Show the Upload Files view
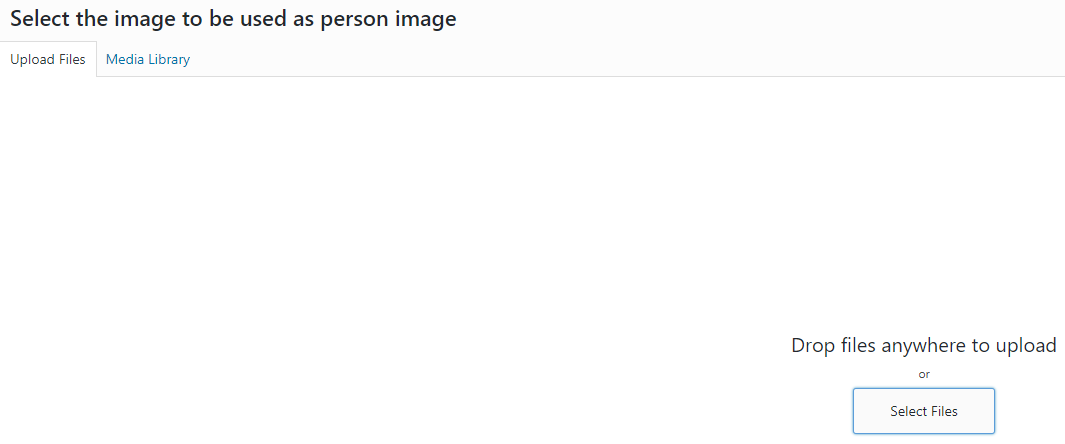The width and height of the screenshot is (1065, 444). 48,59
